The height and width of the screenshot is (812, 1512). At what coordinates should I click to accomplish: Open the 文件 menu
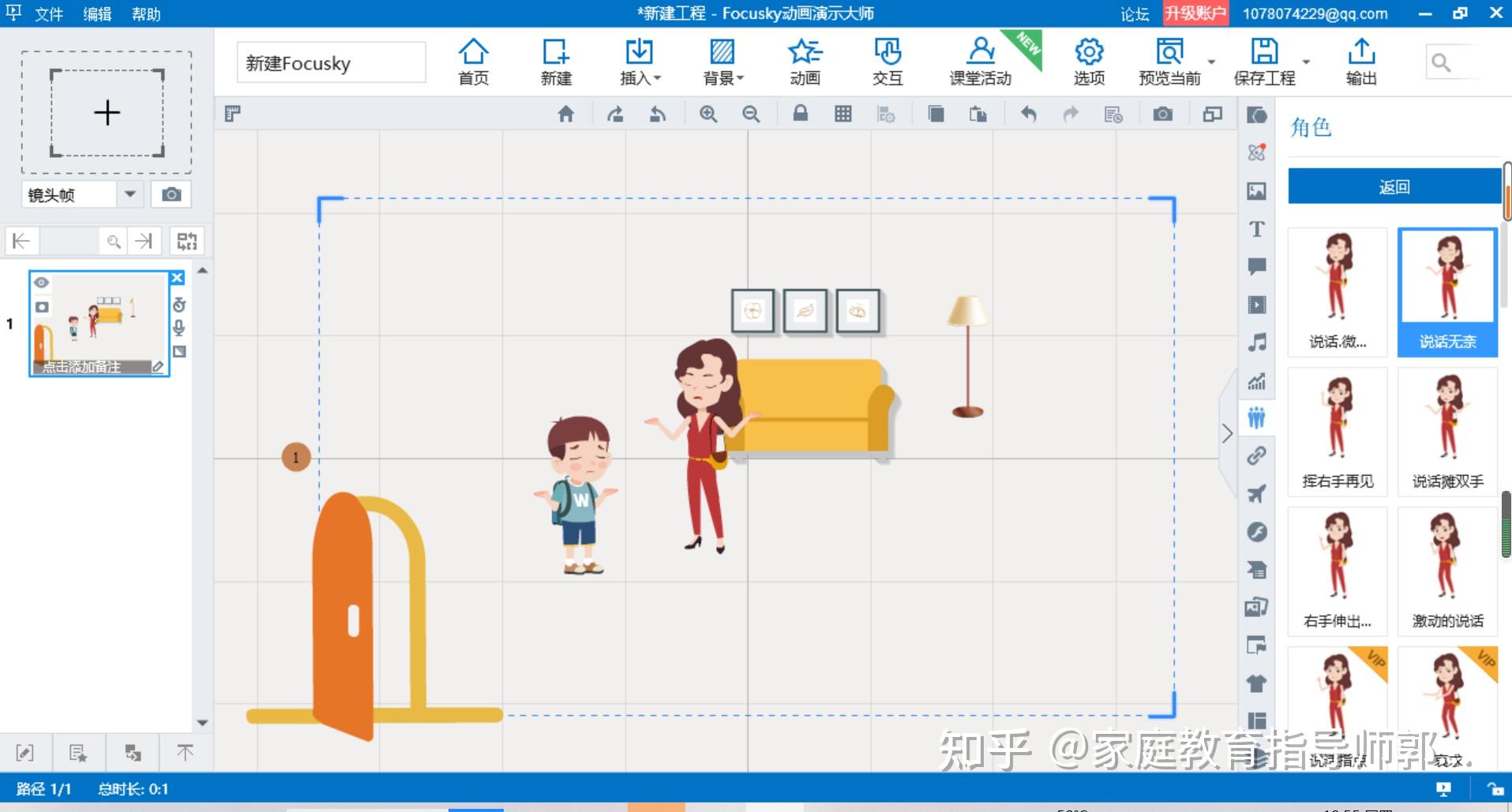pyautogui.click(x=49, y=14)
